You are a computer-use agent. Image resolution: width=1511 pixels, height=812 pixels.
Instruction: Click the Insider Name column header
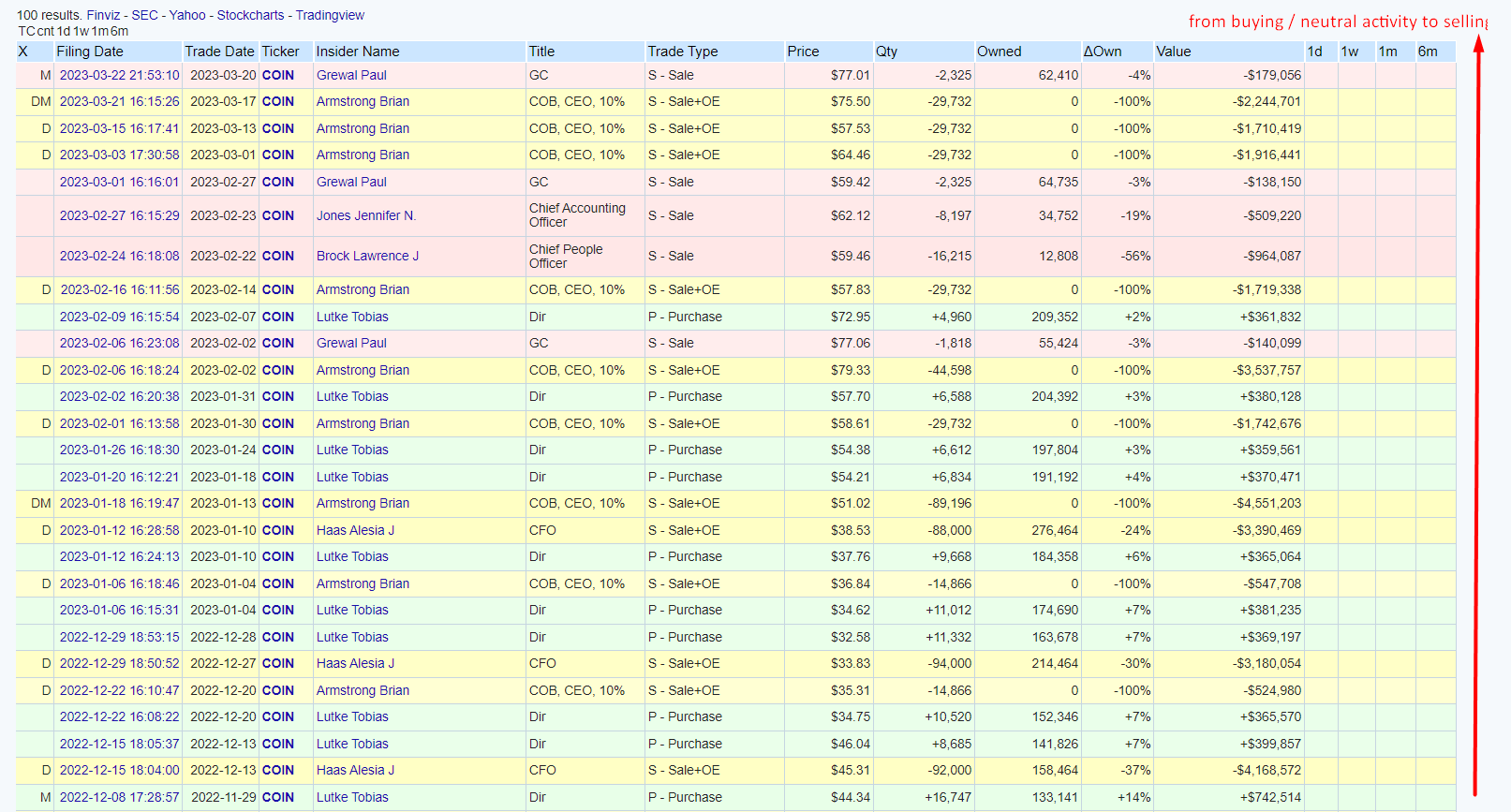[358, 52]
